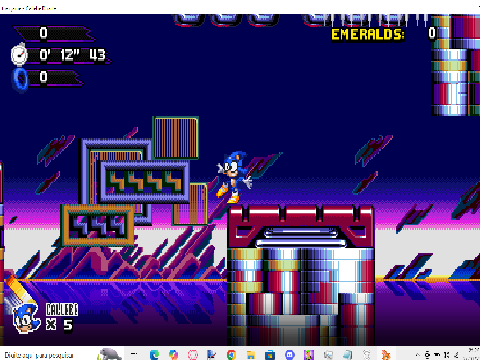Click the Sonic character sprite
Image resolution: width=480 pixels, height=360 pixels.
click(234, 177)
